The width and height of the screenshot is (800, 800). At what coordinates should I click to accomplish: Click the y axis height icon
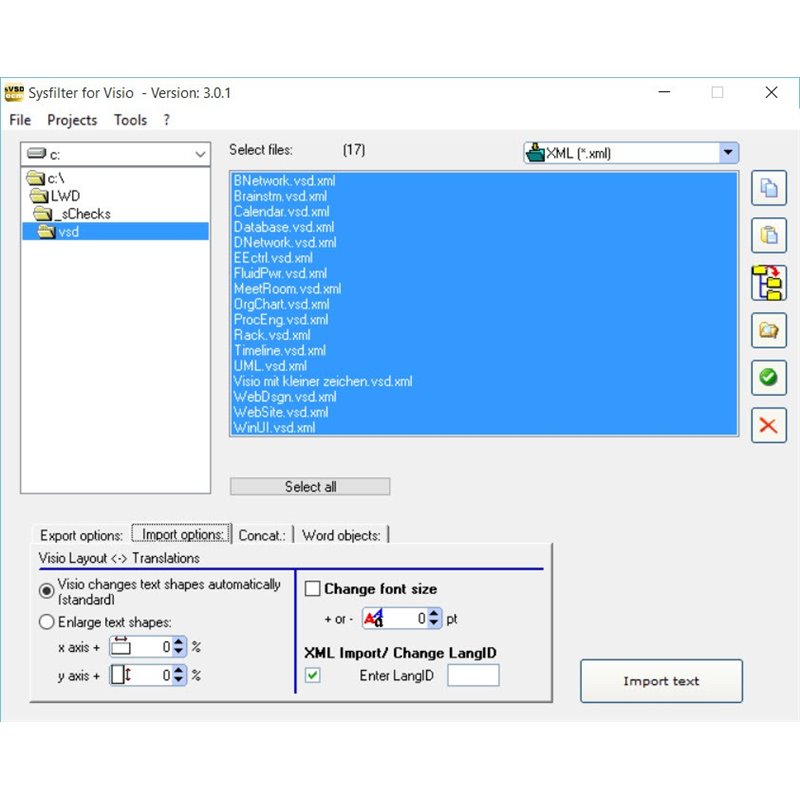121,675
